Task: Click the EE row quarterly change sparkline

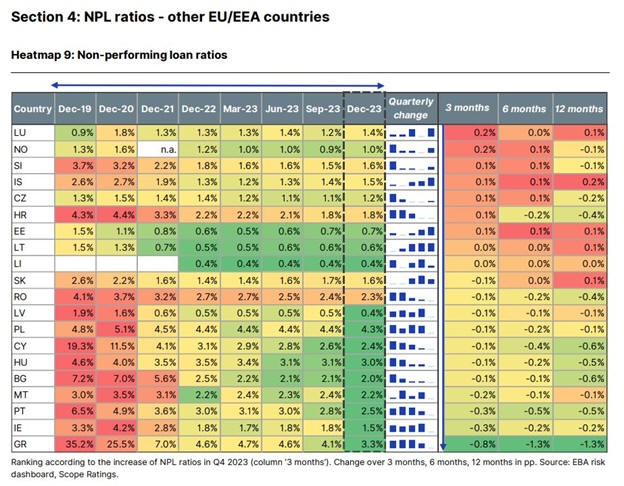Action: 411,228
